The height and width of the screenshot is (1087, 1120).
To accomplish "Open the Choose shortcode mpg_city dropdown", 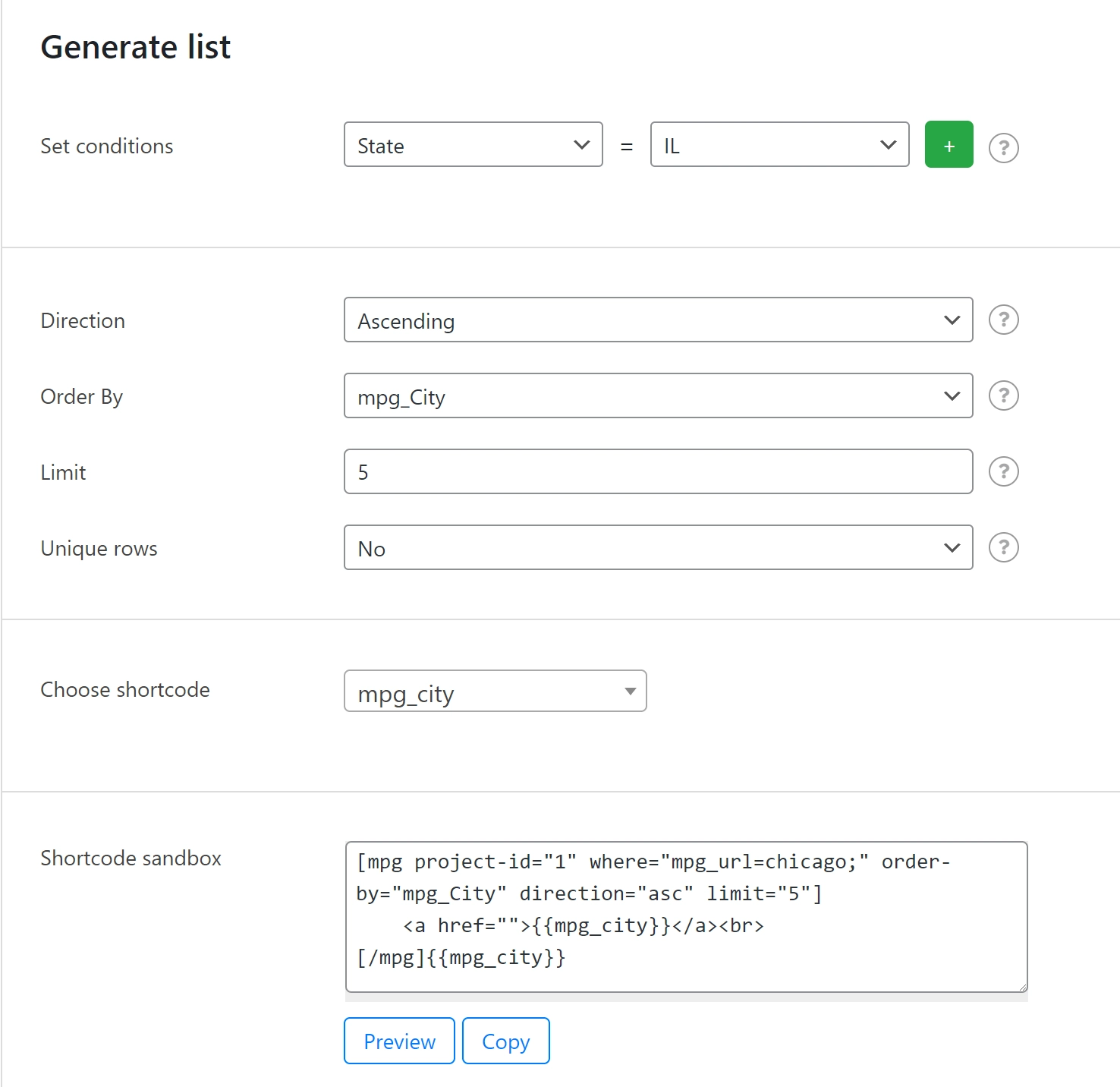I will (x=496, y=691).
